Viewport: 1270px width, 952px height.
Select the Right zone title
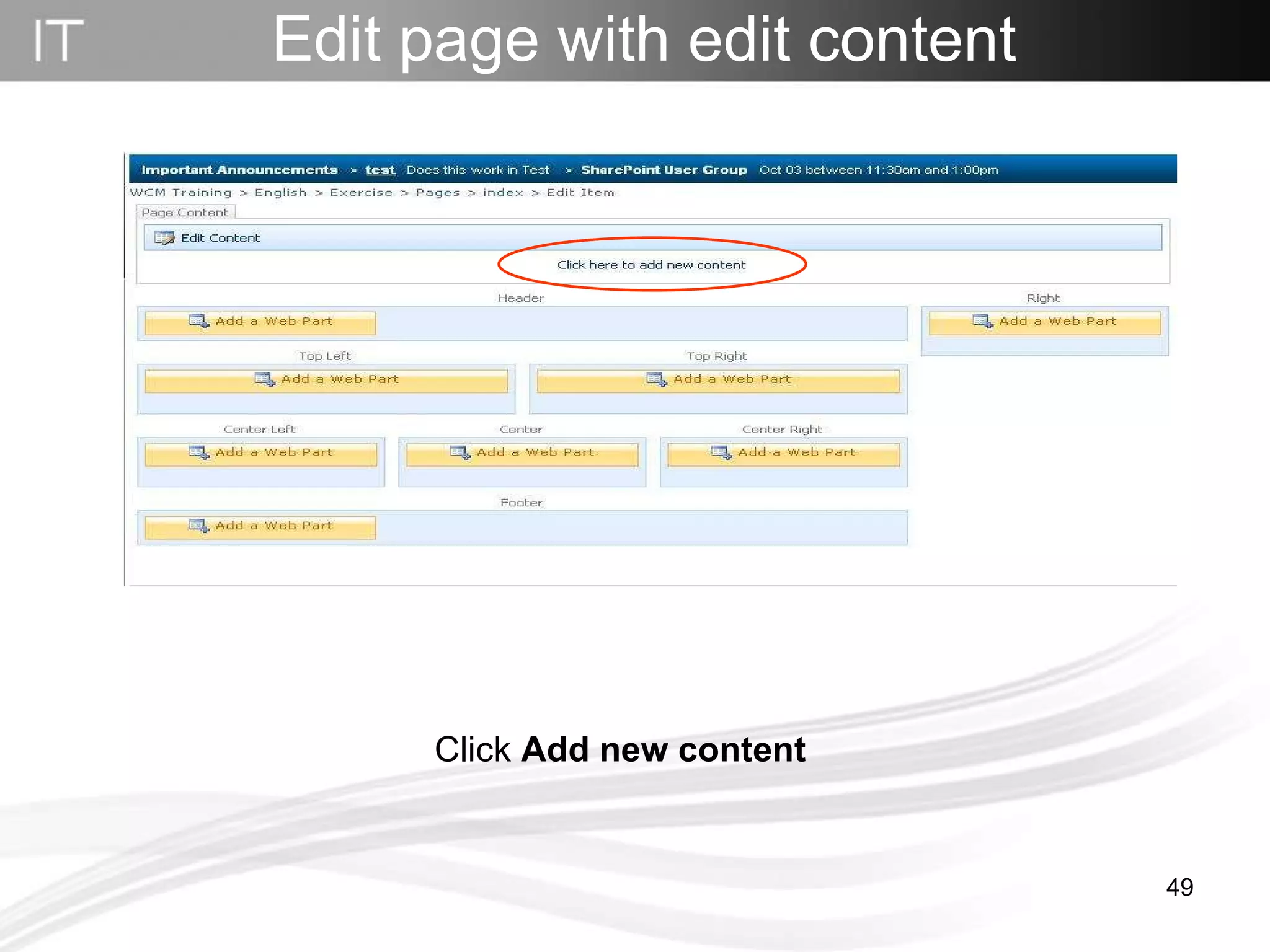(1044, 298)
